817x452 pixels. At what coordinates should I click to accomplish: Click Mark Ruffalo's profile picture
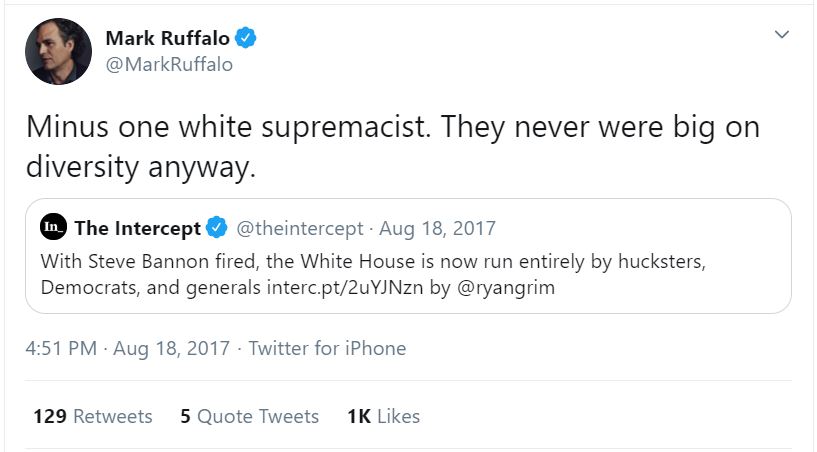coord(58,52)
